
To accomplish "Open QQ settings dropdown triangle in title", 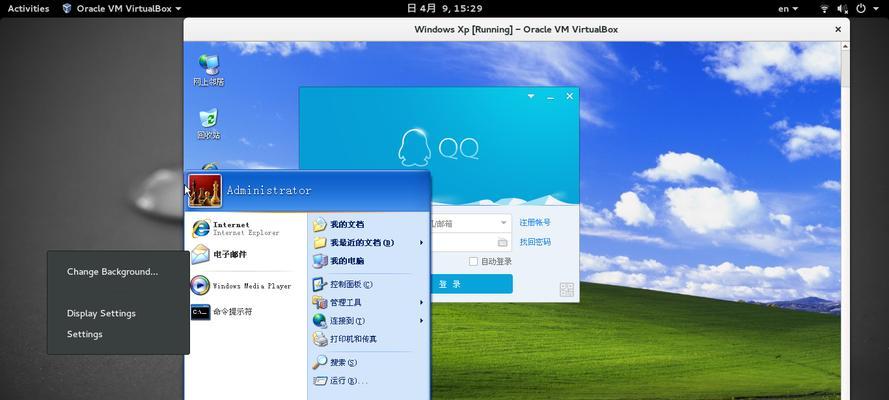I will (531, 96).
